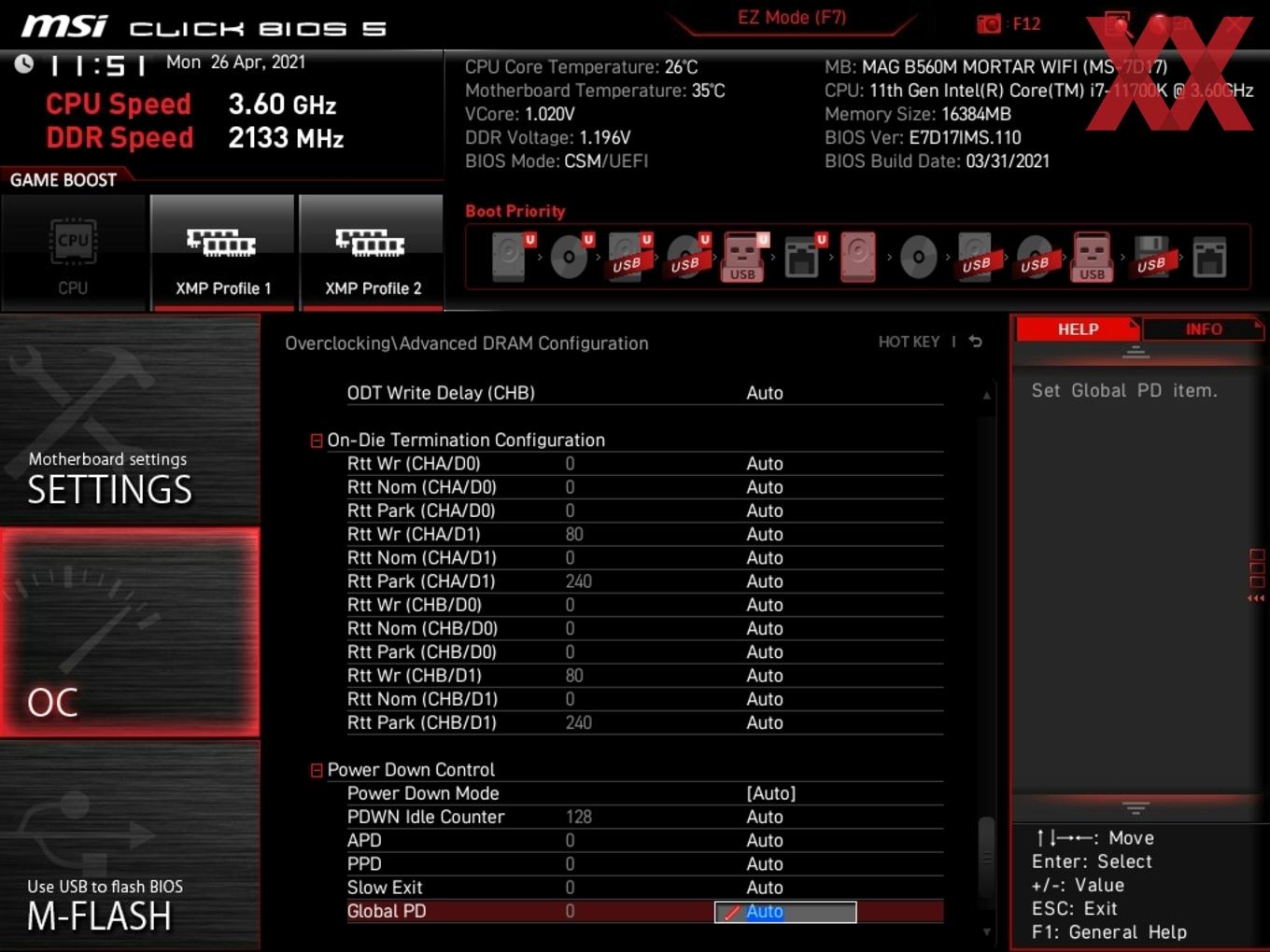Switch to EZ Mode (F7)
This screenshot has height=952, width=1270.
(x=792, y=18)
